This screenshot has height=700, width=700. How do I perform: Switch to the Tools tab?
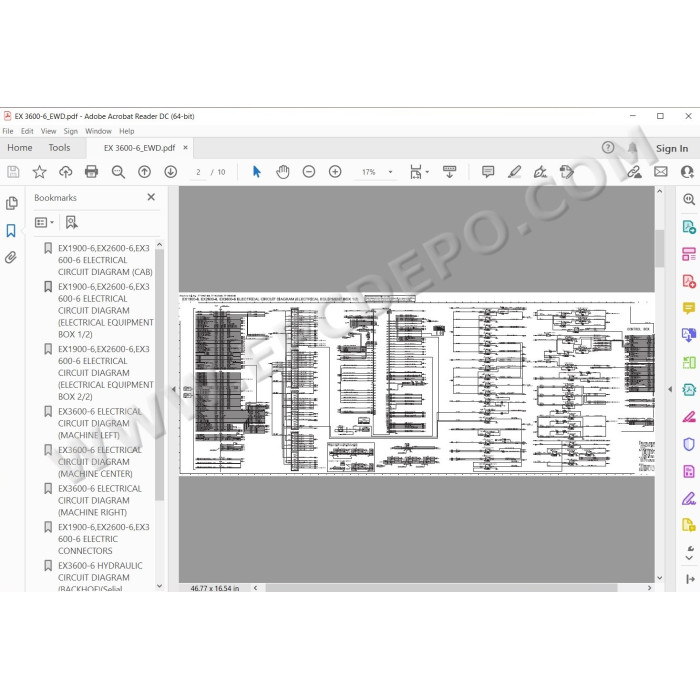pos(59,148)
